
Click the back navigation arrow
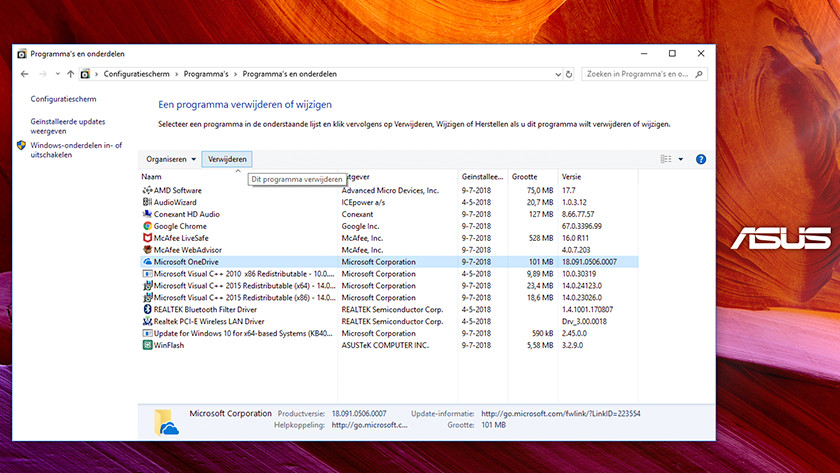click(24, 74)
